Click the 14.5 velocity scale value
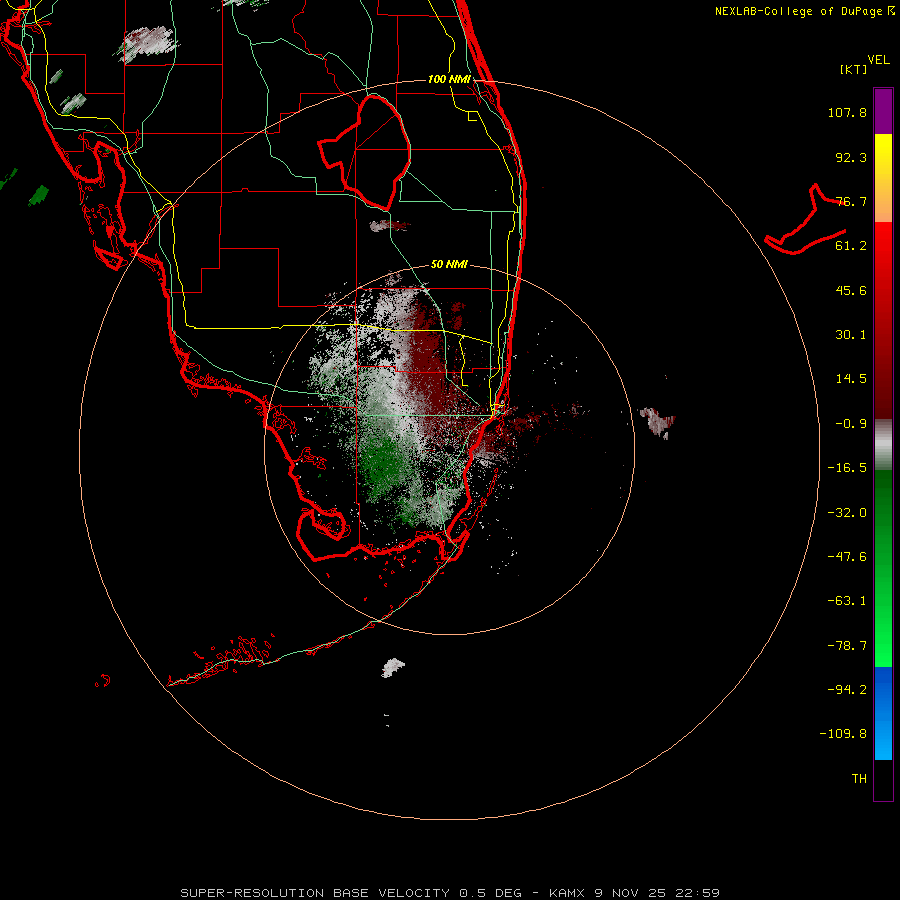This screenshot has height=900, width=900. (851, 379)
